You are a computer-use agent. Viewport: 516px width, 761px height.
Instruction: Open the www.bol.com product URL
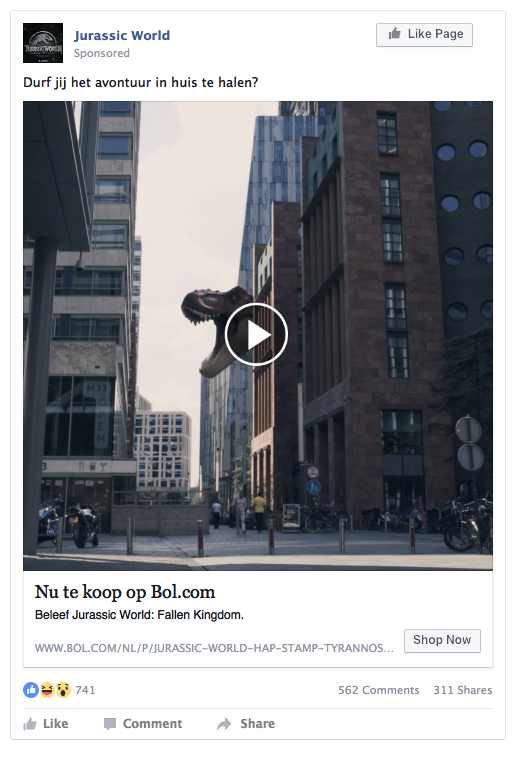(x=214, y=648)
